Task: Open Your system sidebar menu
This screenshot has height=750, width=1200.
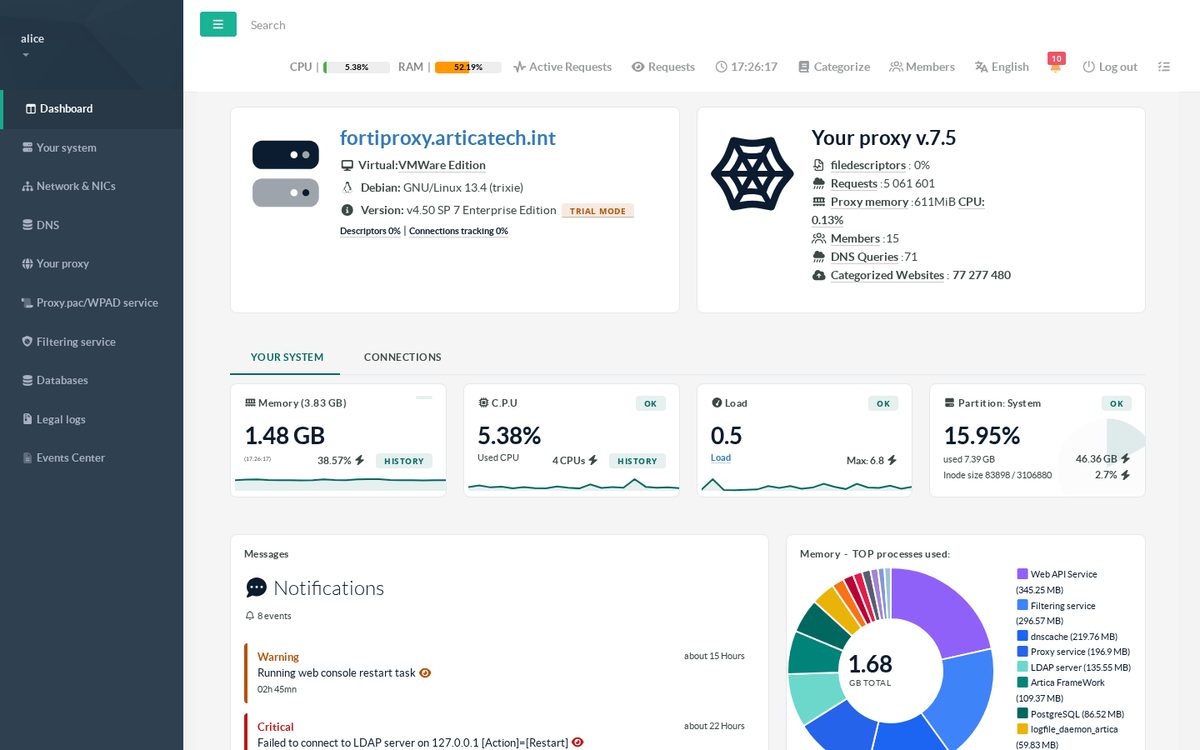Action: [92, 147]
